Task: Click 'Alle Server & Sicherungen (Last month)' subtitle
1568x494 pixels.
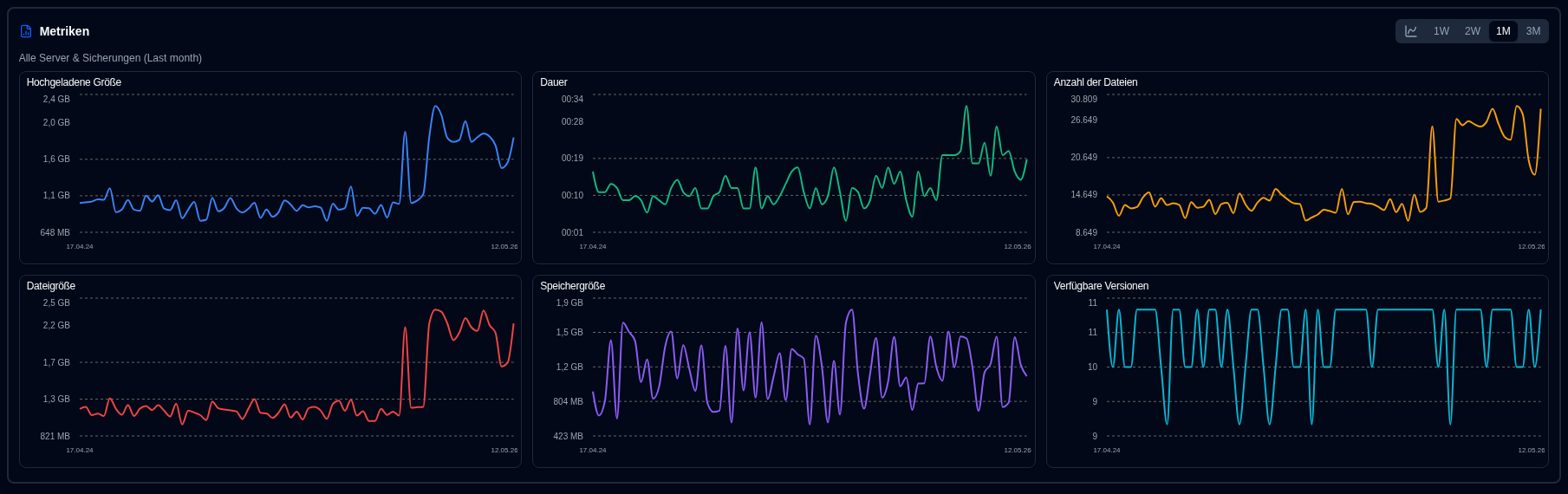Action: 110,58
